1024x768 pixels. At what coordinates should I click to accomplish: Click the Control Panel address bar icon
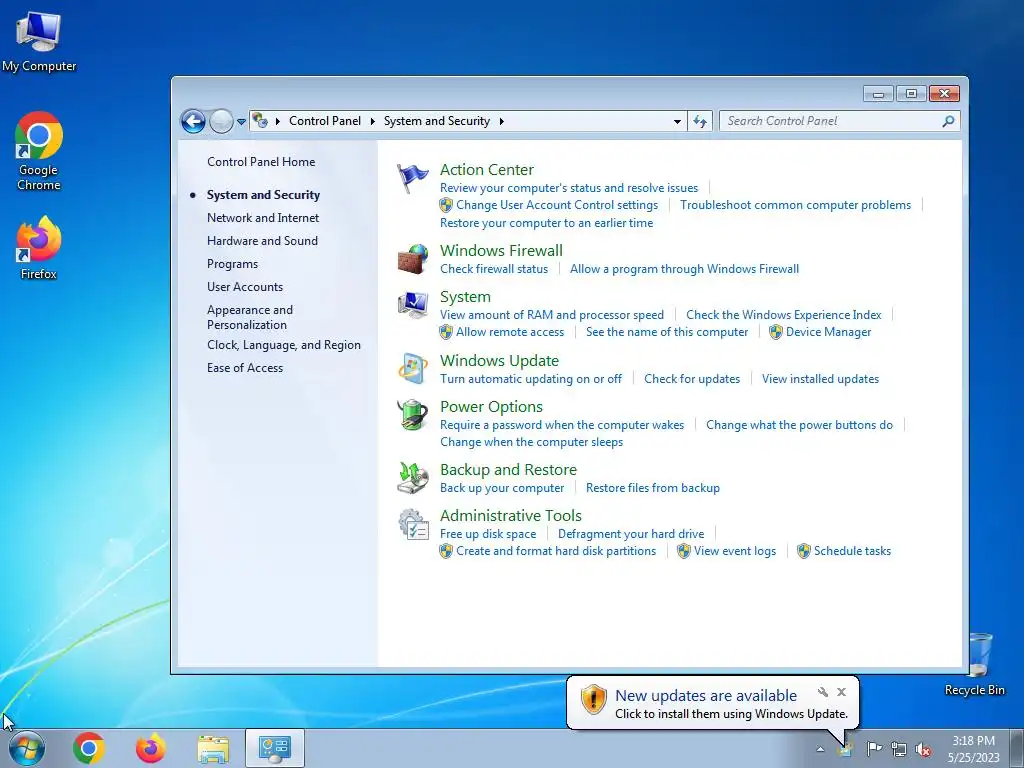(x=260, y=121)
